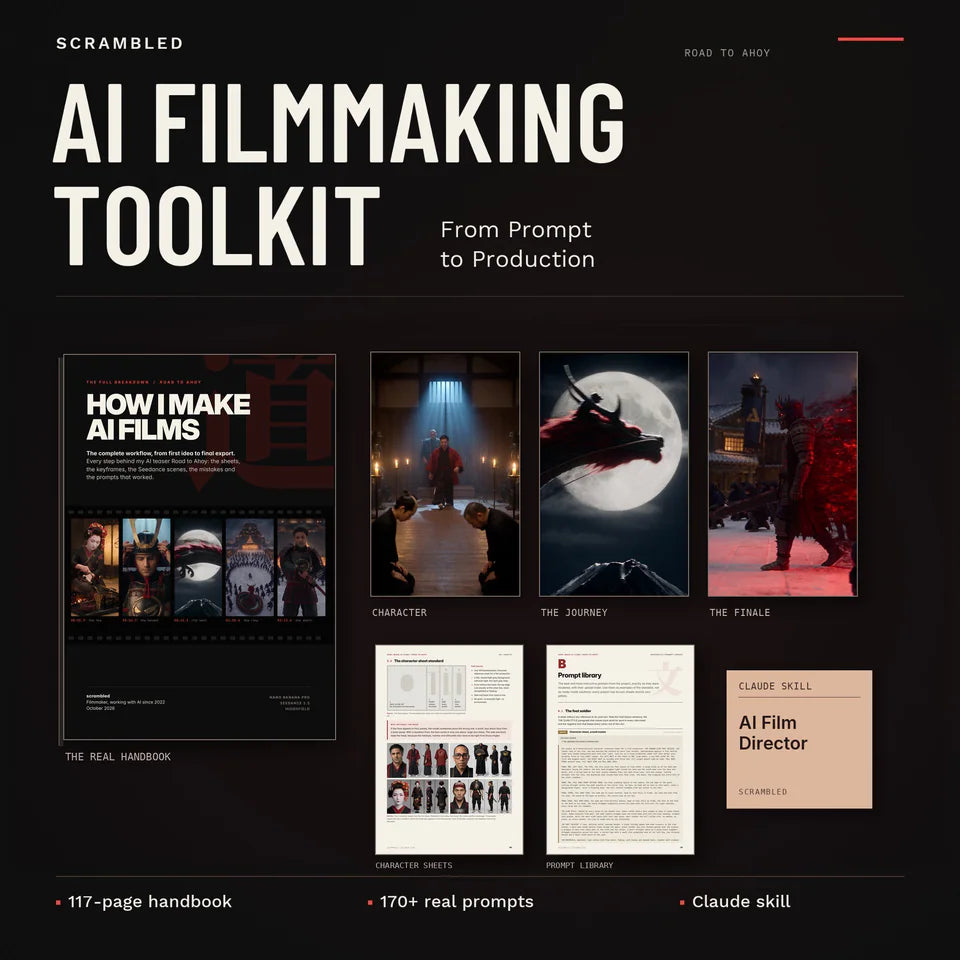Screen dimensions: 960x960
Task: Click the Claude skill bullet at bottom right
Action: (735, 902)
